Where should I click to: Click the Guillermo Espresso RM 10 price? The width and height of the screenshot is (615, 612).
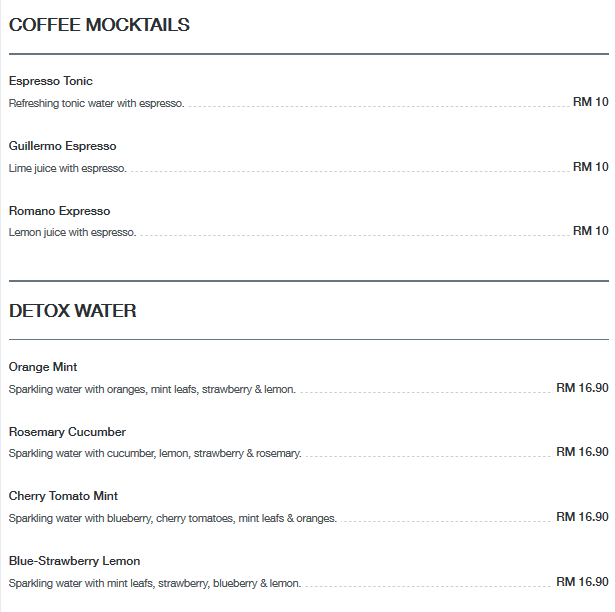point(590,167)
